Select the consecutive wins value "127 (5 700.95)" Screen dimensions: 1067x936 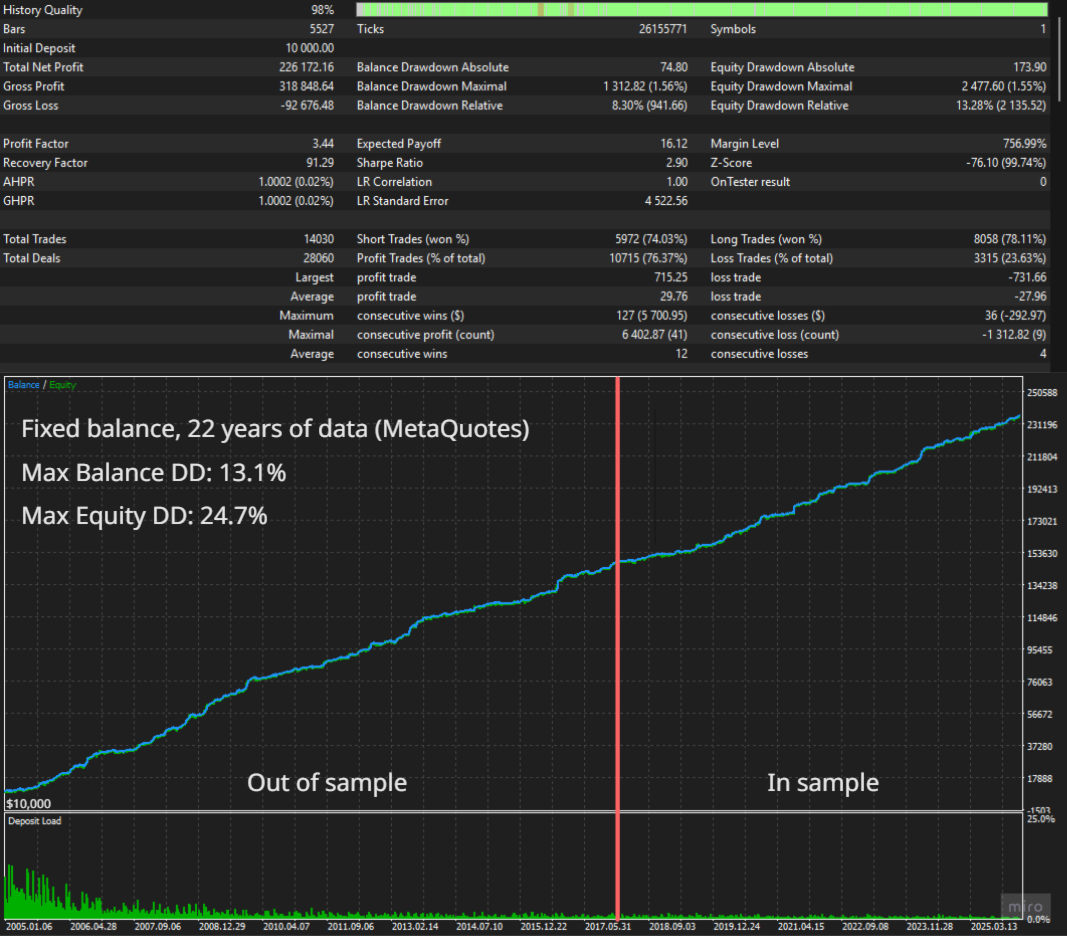[x=652, y=315]
